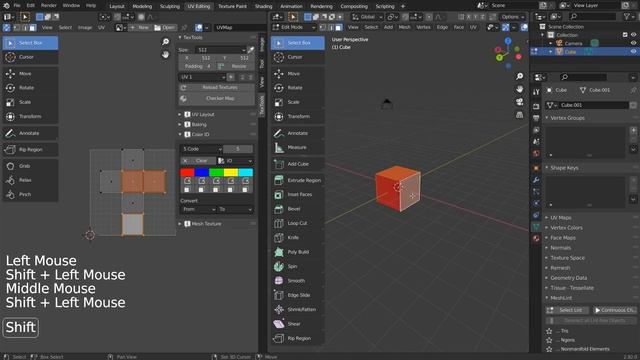
Task: Select the Shear tool
Action: click(x=298, y=324)
